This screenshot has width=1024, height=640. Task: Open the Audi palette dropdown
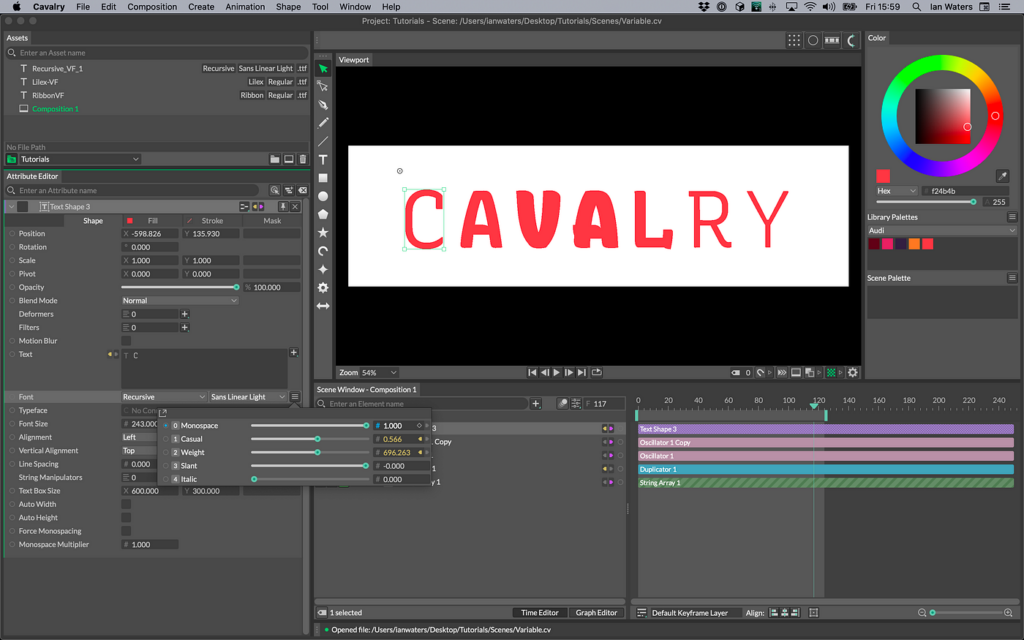[x=940, y=230]
